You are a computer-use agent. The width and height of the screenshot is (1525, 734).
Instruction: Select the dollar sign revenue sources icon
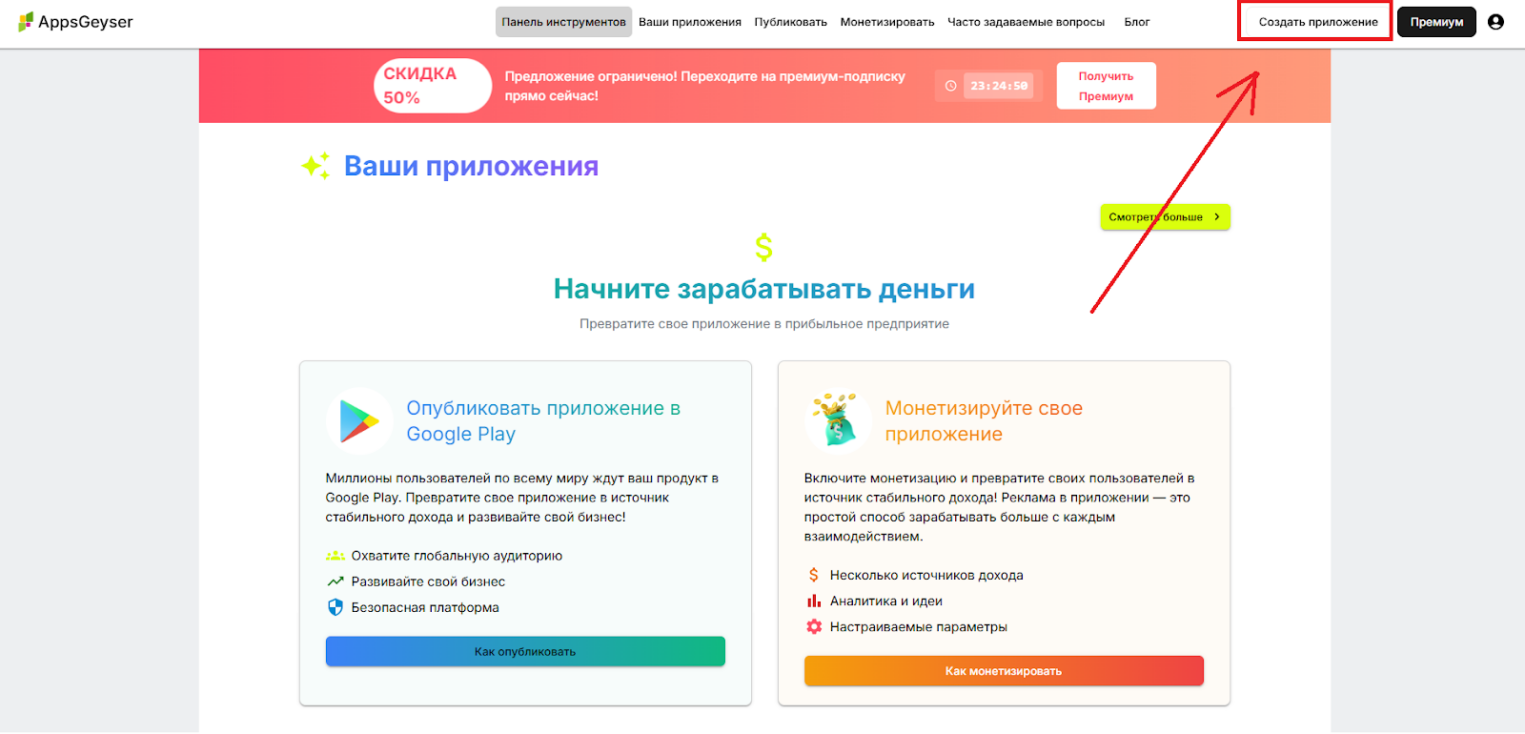(x=812, y=575)
